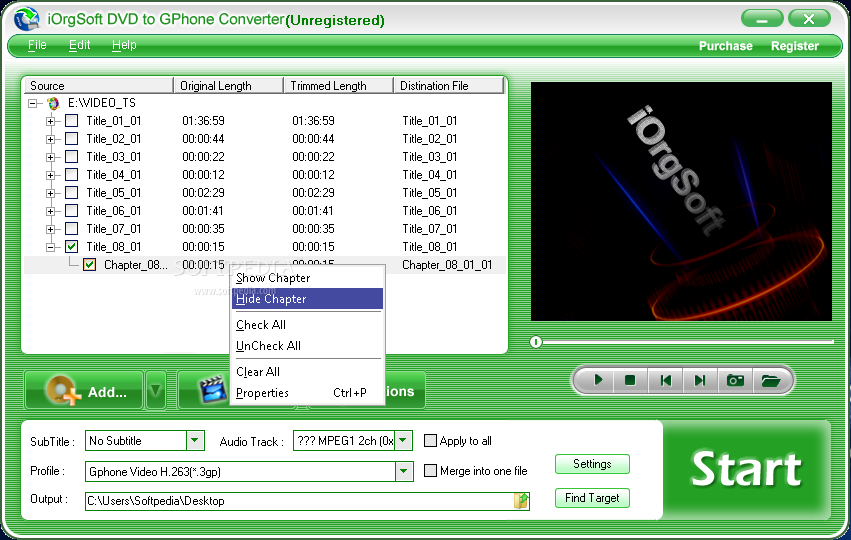Click the film clapperboard edit button
This screenshot has height=540, width=851.
pyautogui.click(x=212, y=390)
